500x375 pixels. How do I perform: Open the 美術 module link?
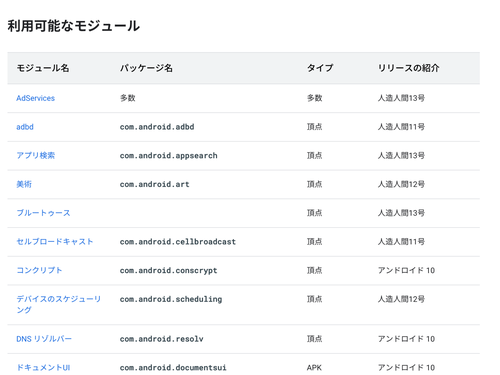[24, 184]
